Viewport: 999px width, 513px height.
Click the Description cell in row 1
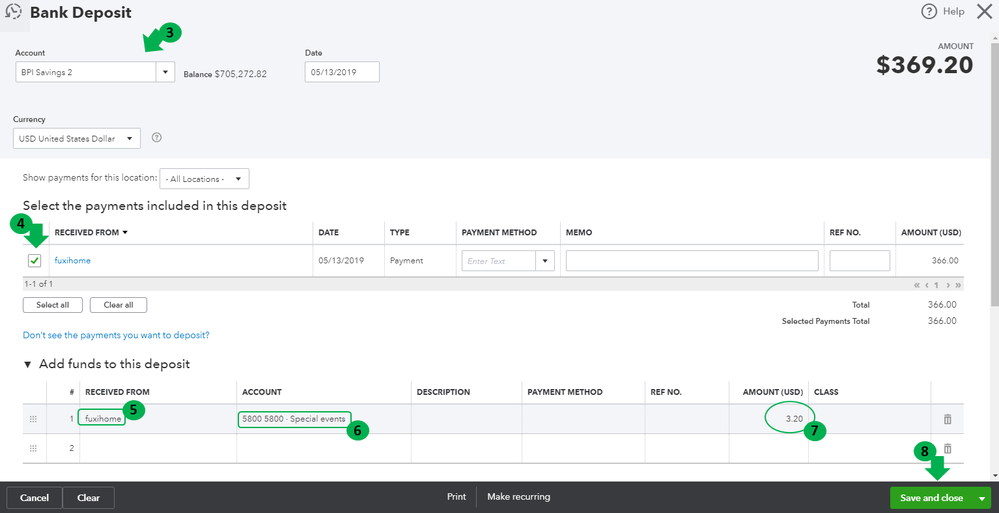[x=466, y=419]
